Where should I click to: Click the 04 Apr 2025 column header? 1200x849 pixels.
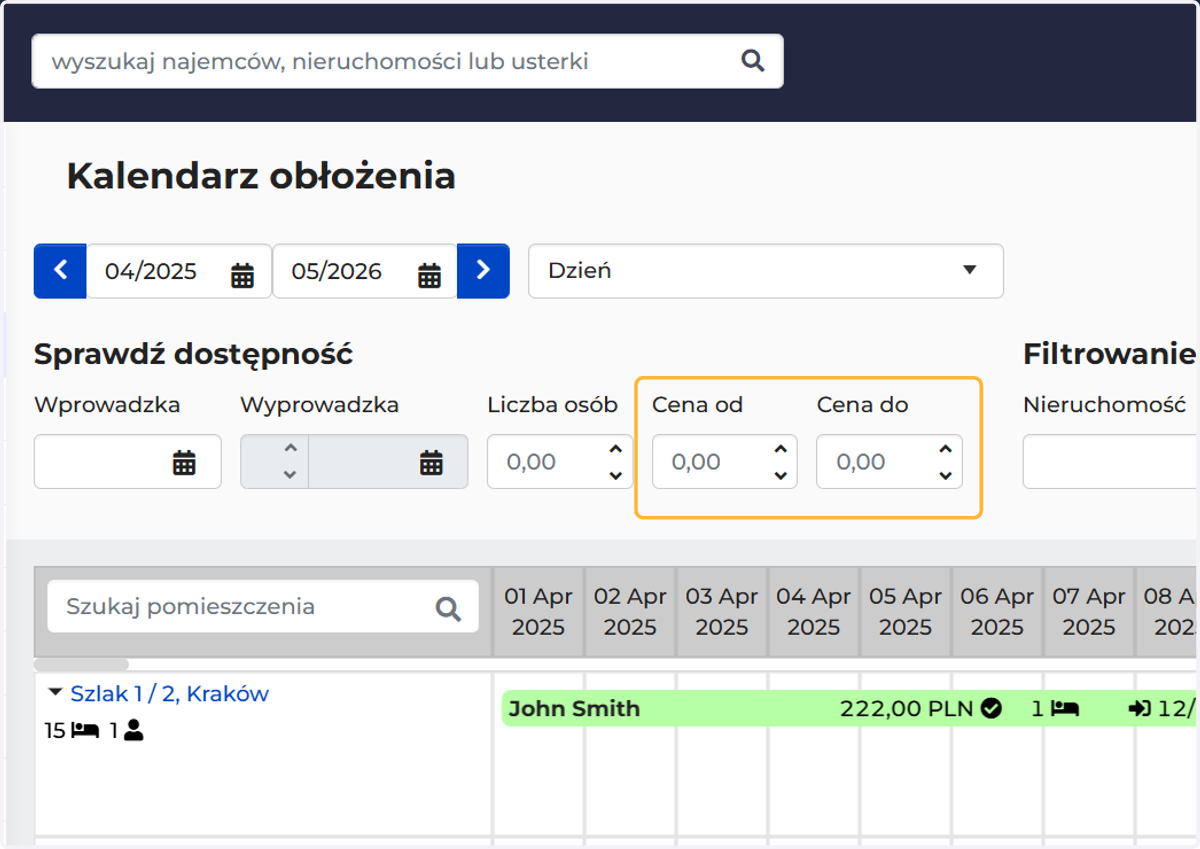click(813, 612)
